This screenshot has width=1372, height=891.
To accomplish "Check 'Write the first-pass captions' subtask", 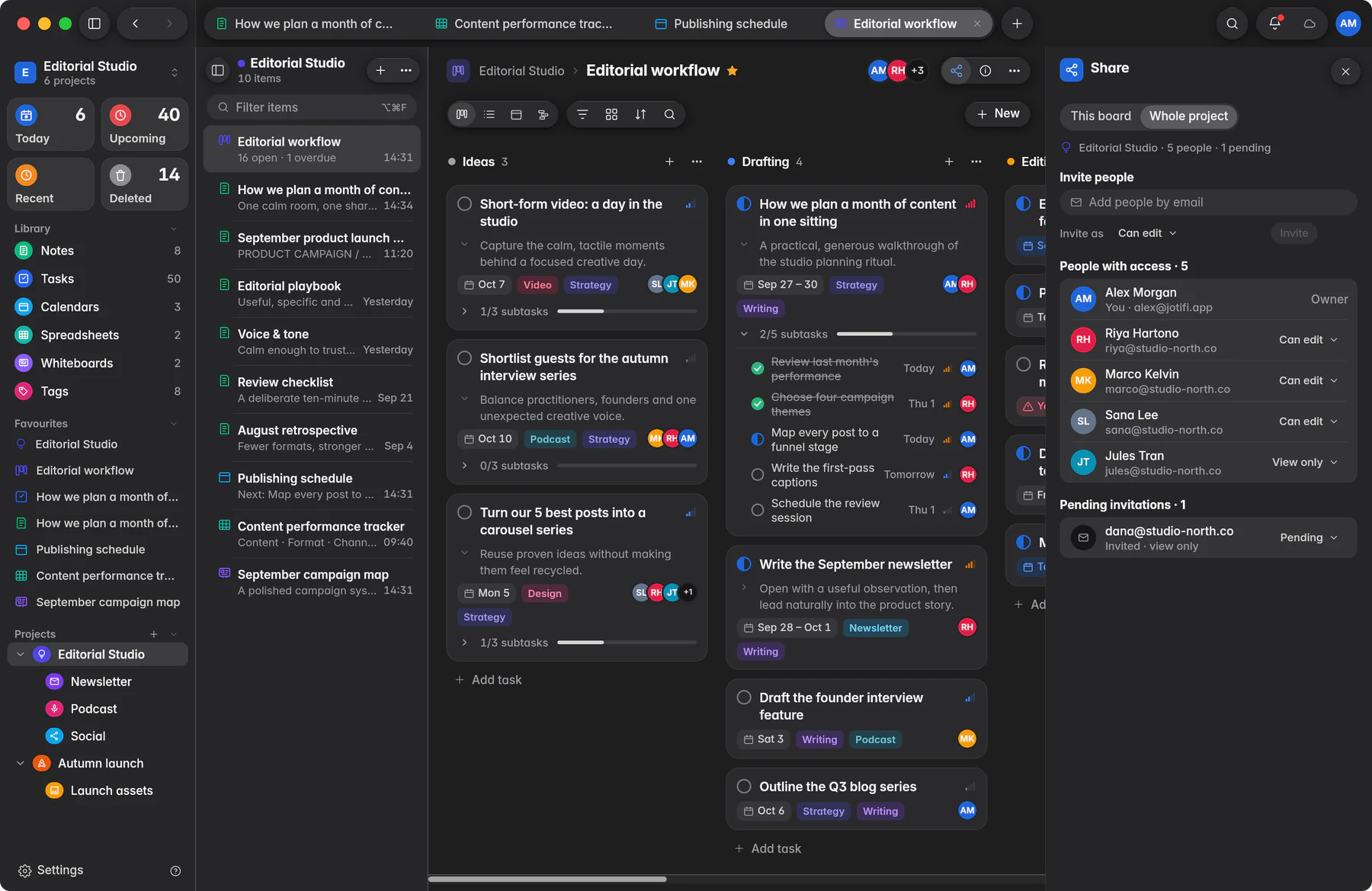I will pyautogui.click(x=758, y=475).
